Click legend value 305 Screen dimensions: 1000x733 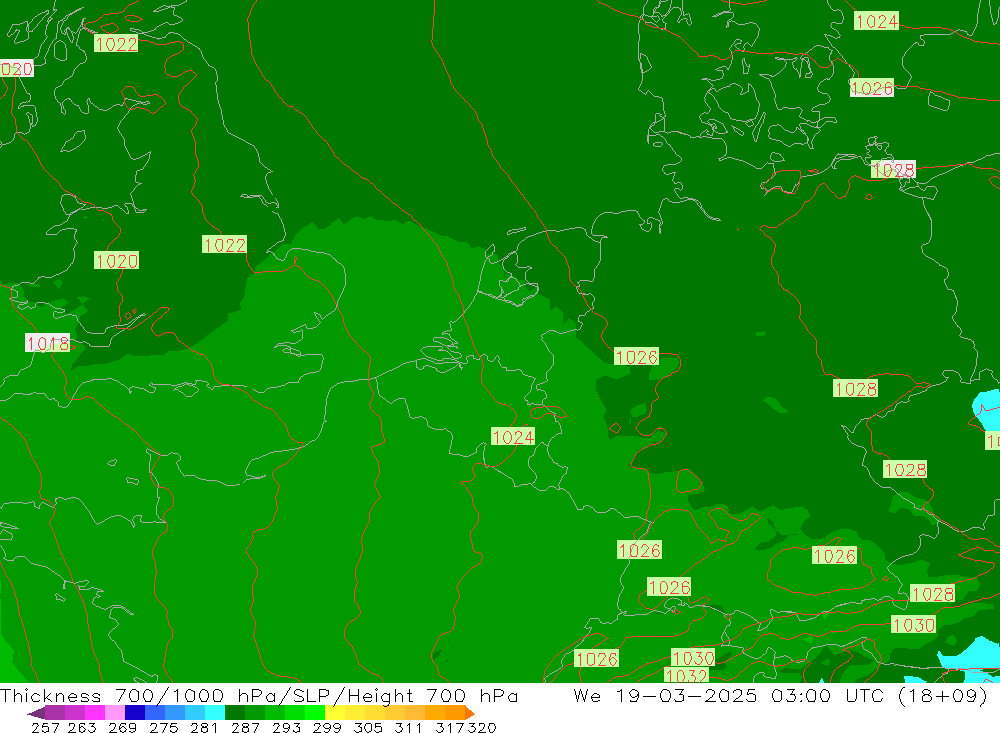click(x=368, y=727)
